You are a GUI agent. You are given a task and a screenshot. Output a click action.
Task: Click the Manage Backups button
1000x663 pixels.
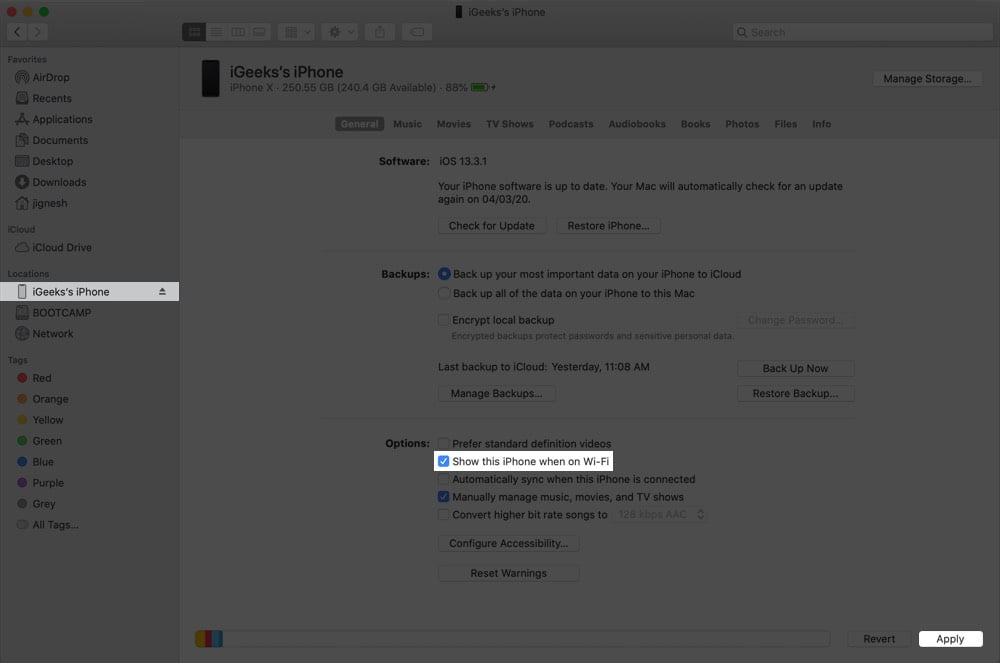pos(496,393)
